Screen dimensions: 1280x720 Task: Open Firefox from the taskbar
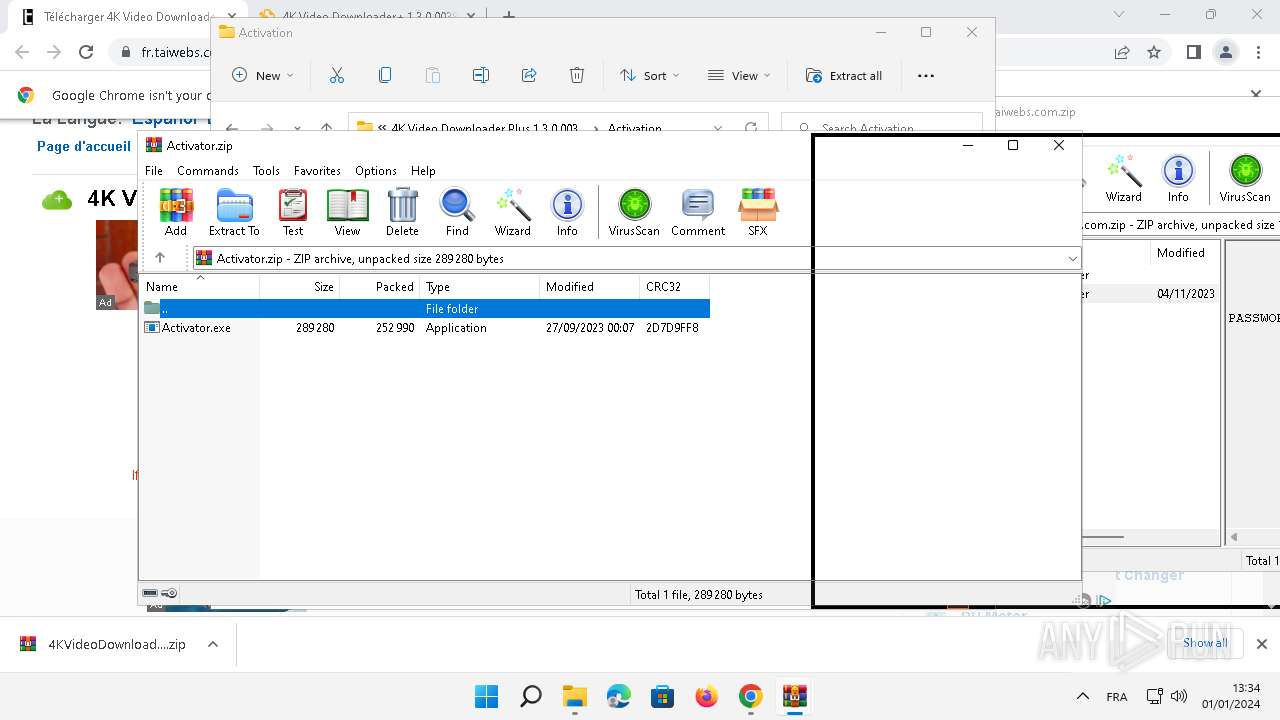pos(707,696)
